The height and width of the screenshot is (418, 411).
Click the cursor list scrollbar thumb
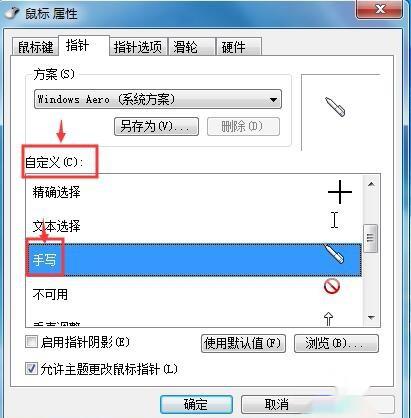[x=371, y=238]
